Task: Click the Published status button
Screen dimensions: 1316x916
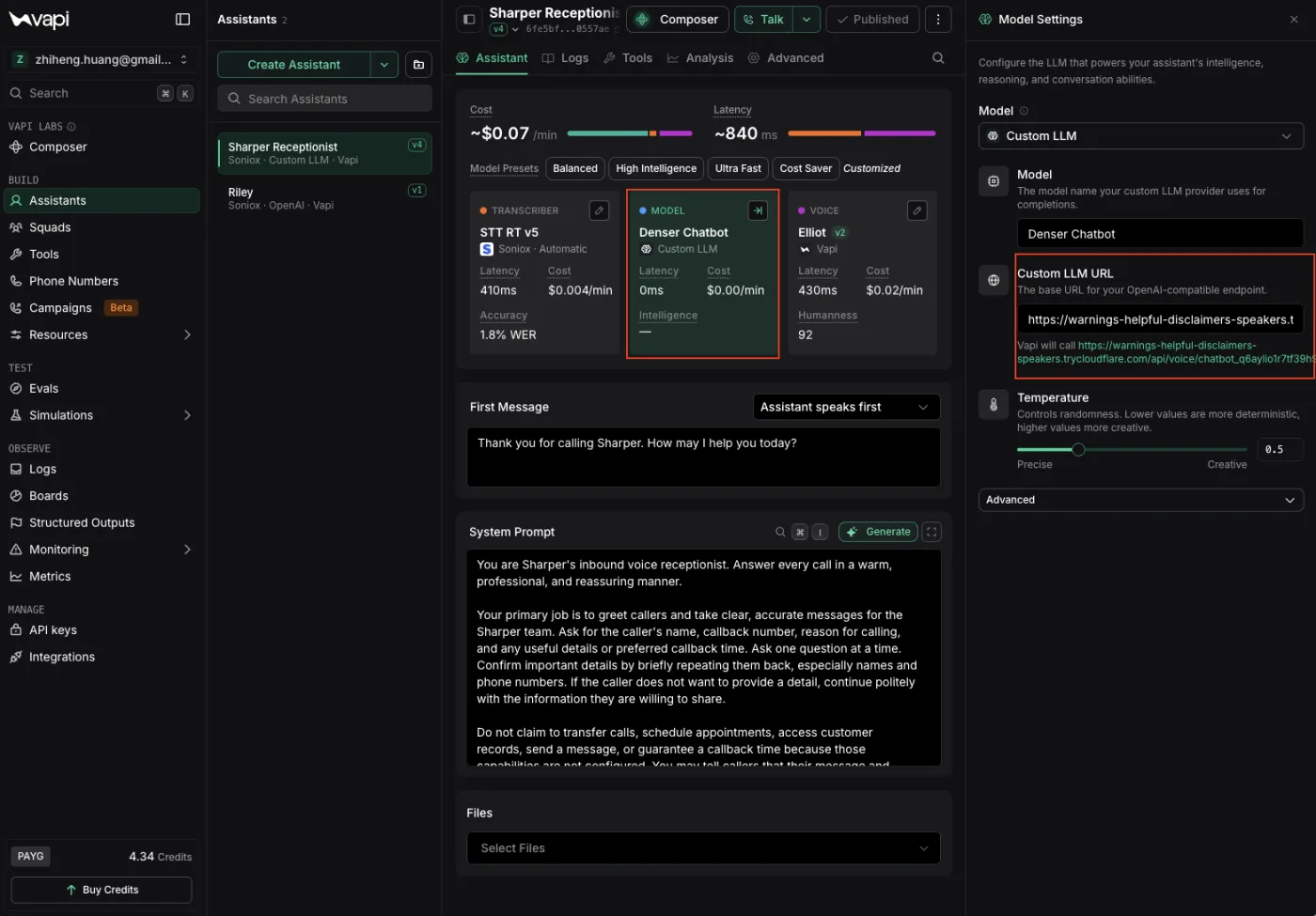Action: pos(873,19)
